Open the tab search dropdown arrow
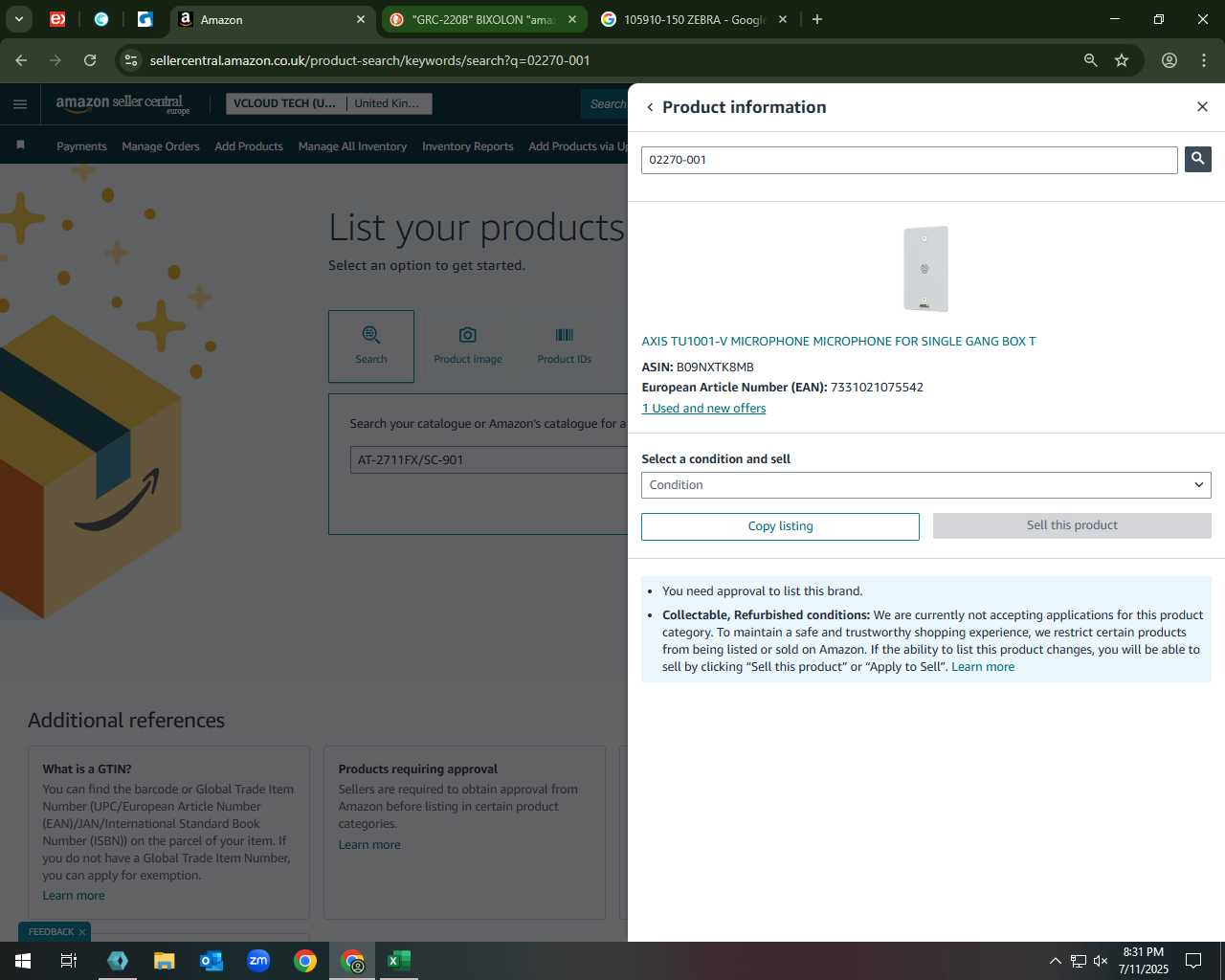 [19, 19]
